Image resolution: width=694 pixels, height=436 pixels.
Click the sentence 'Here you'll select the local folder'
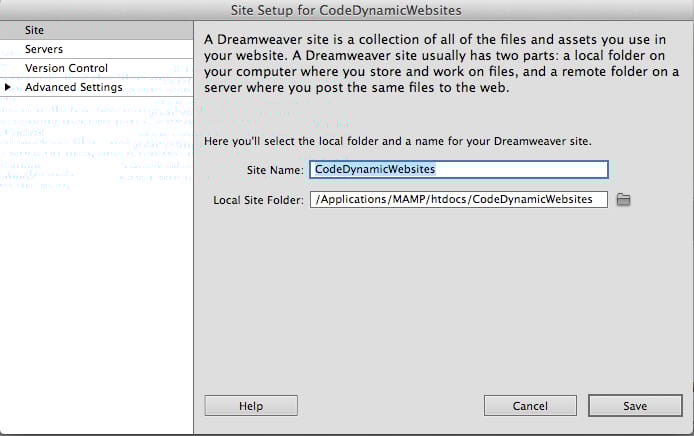point(397,141)
